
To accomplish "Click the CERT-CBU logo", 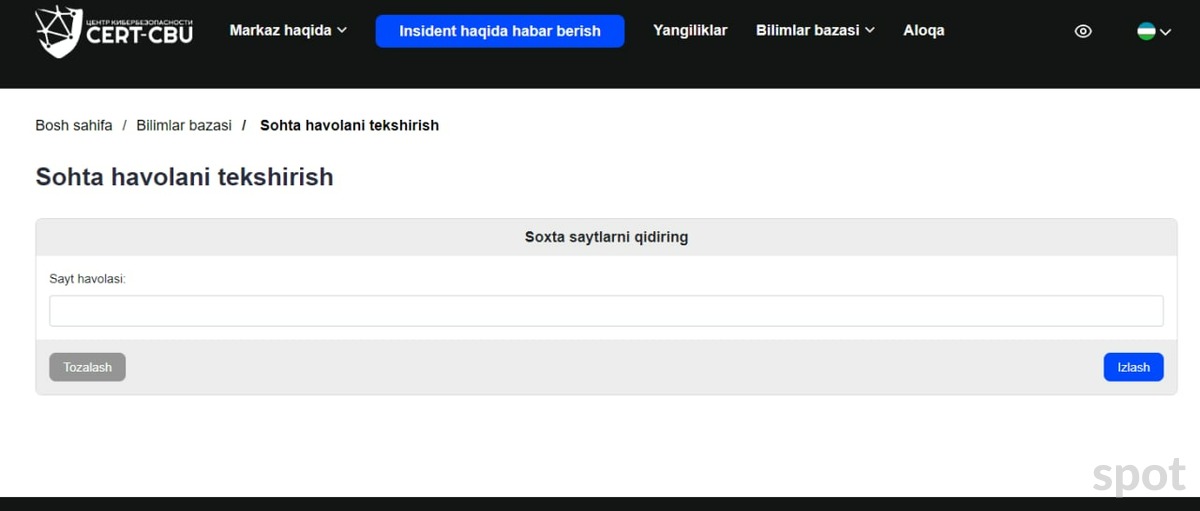I will coord(114,31).
